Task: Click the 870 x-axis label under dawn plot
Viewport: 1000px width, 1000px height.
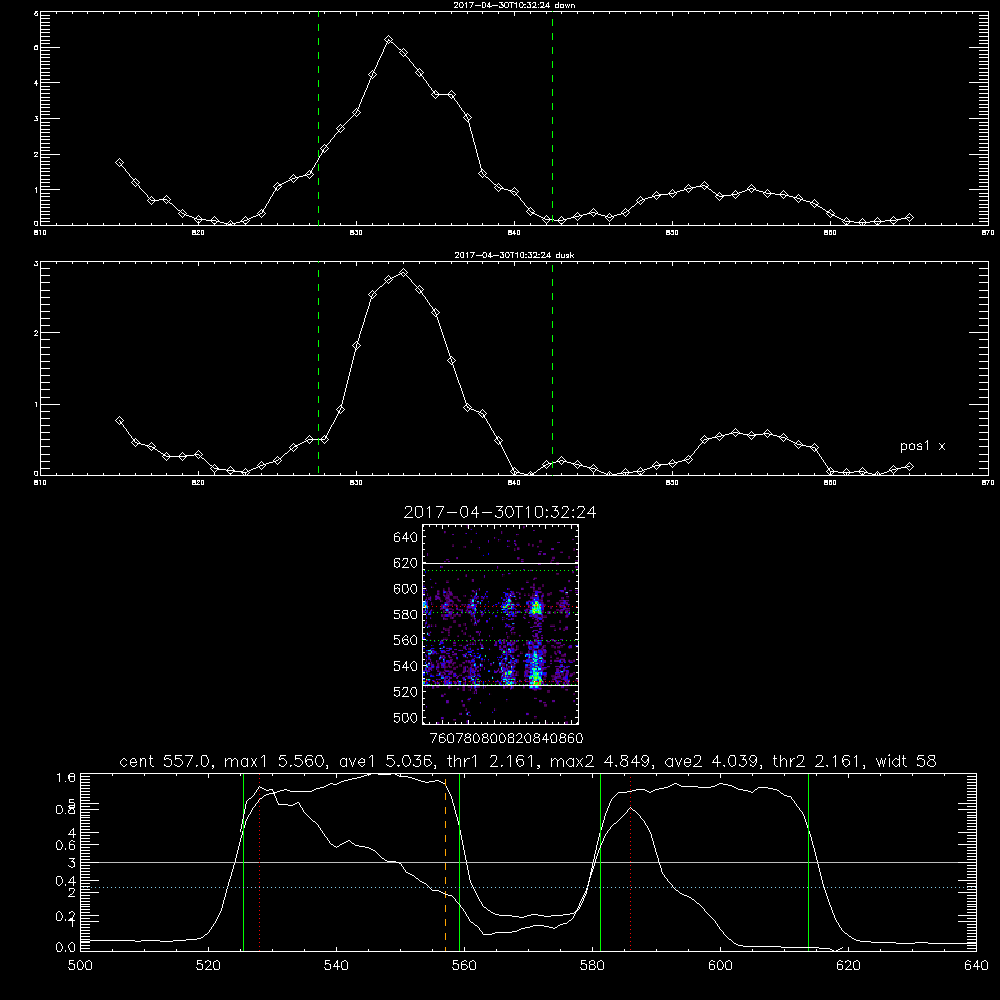Action: click(988, 233)
